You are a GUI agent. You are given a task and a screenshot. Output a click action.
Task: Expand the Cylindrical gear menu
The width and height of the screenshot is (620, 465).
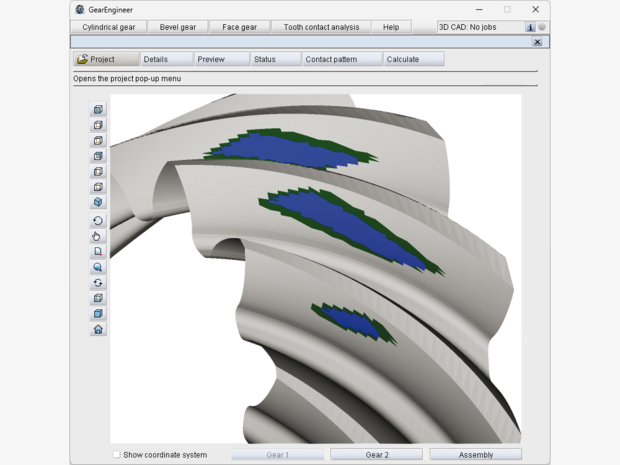[x=109, y=27]
